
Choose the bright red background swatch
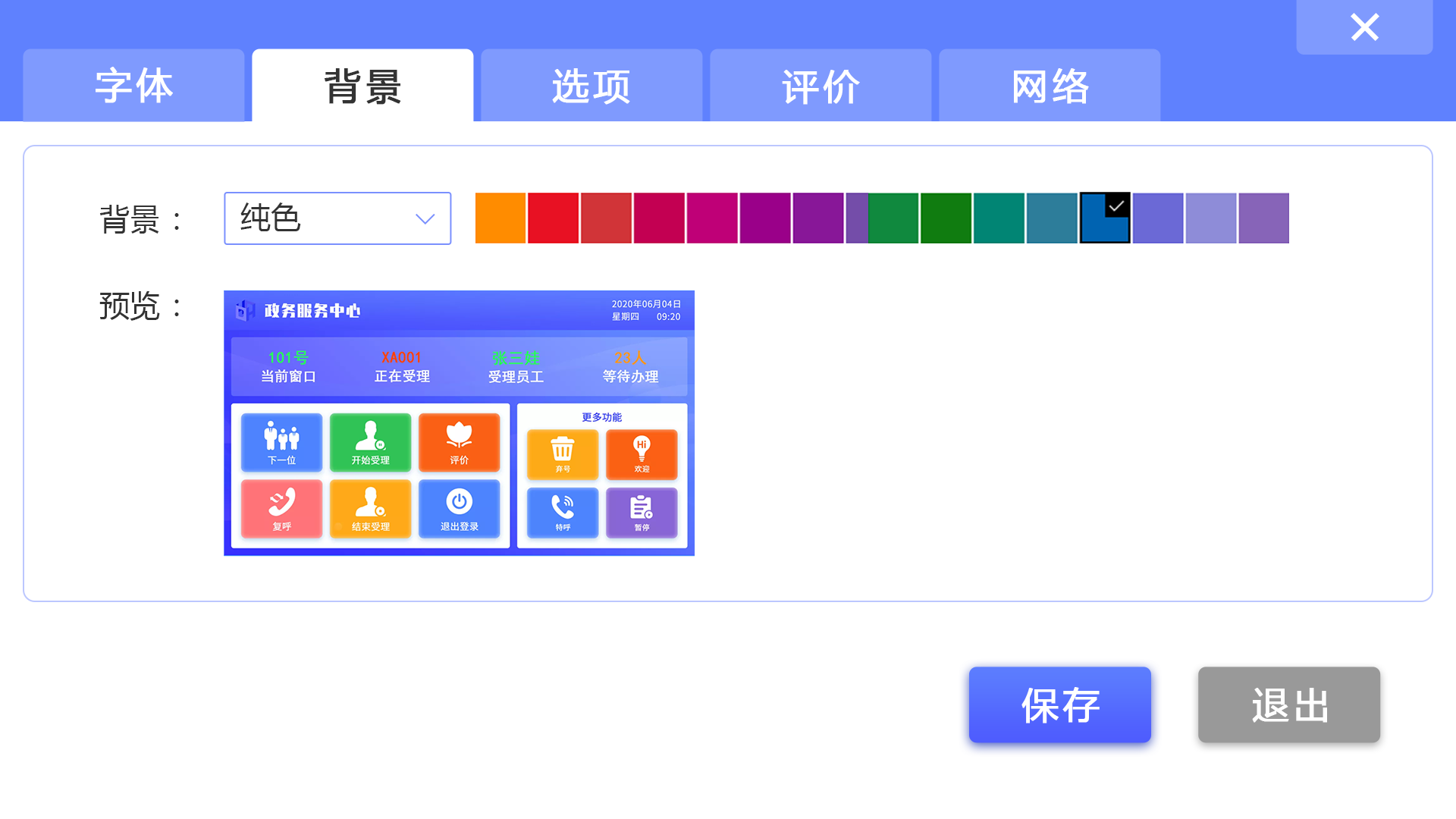[554, 218]
